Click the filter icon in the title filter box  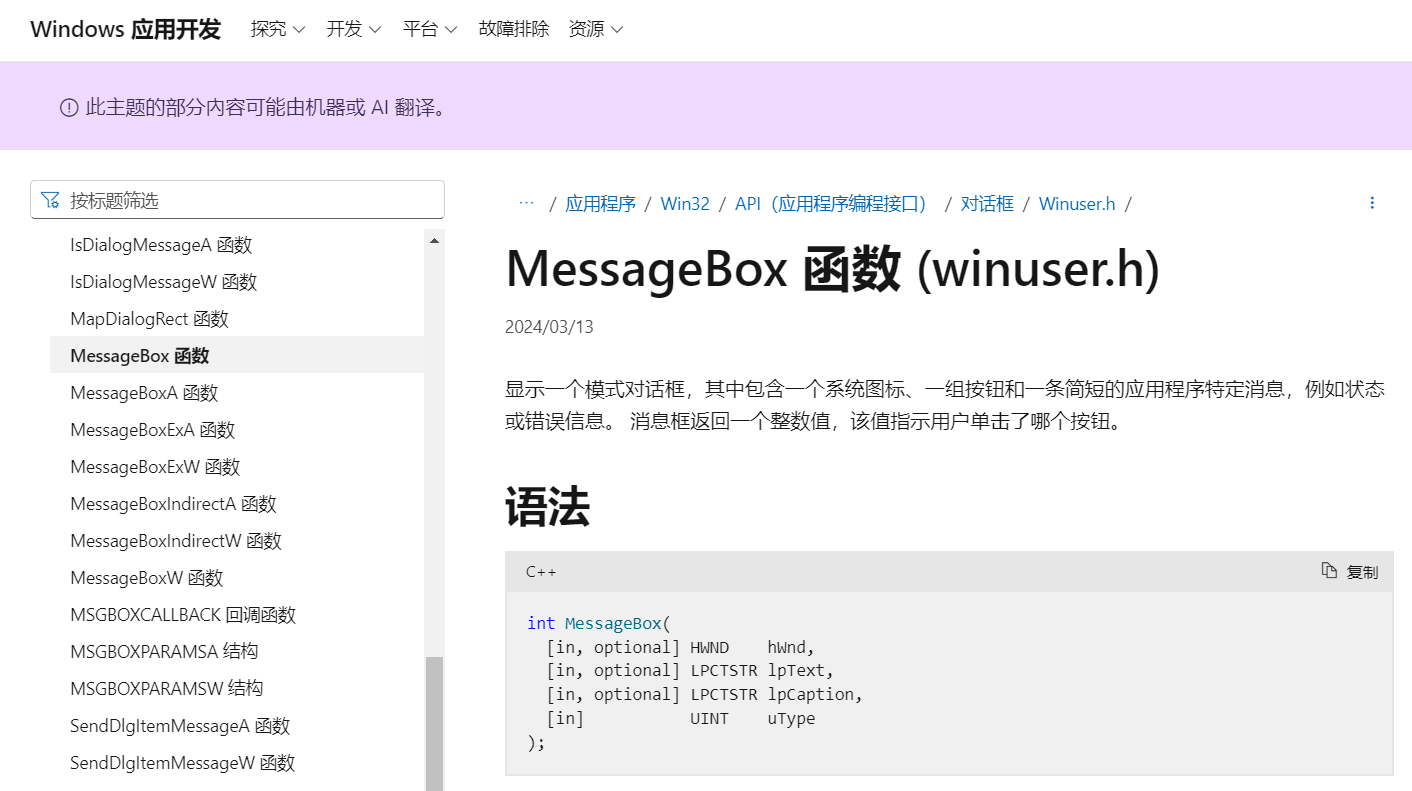click(50, 200)
